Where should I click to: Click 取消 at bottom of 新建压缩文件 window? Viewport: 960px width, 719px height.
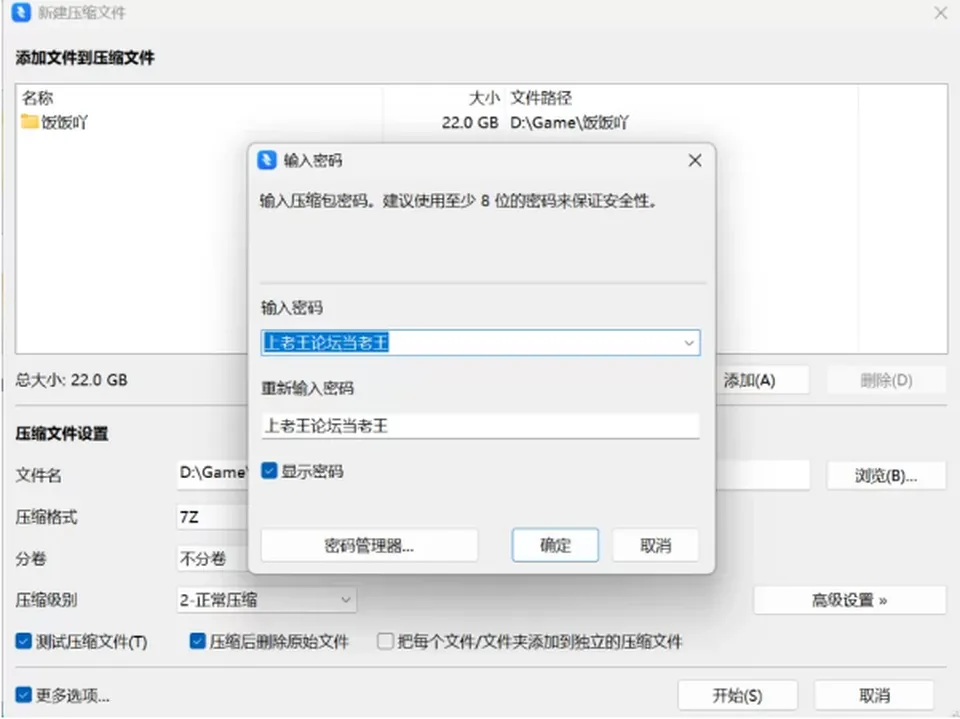point(874,695)
